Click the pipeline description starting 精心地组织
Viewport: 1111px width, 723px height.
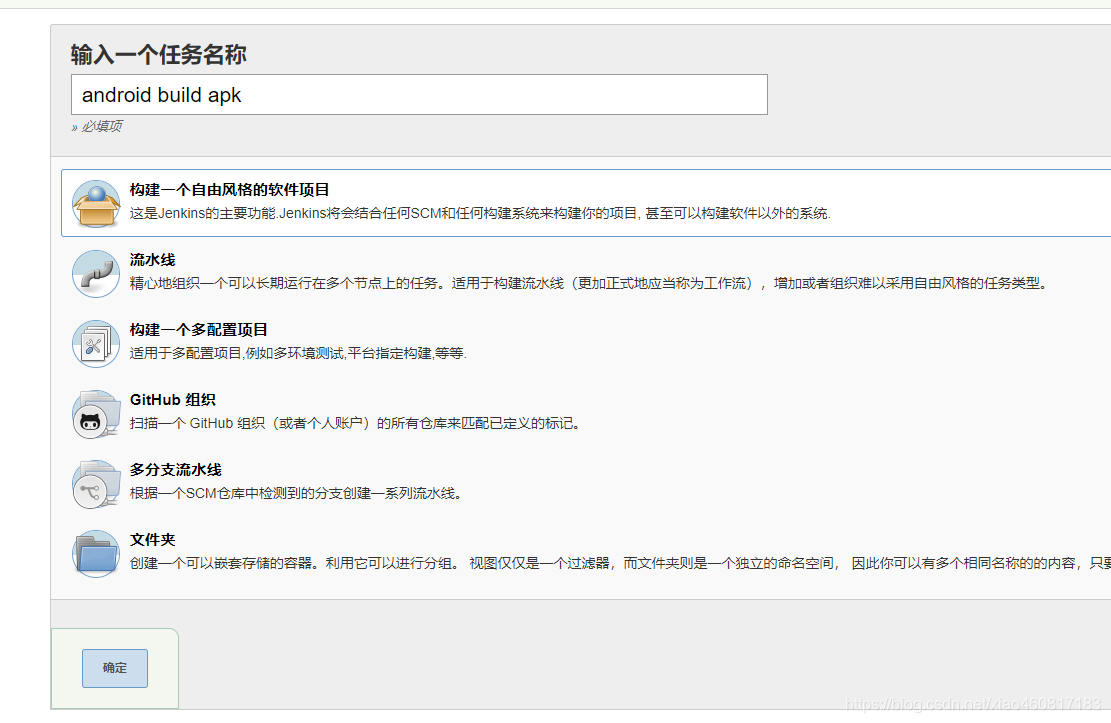589,284
